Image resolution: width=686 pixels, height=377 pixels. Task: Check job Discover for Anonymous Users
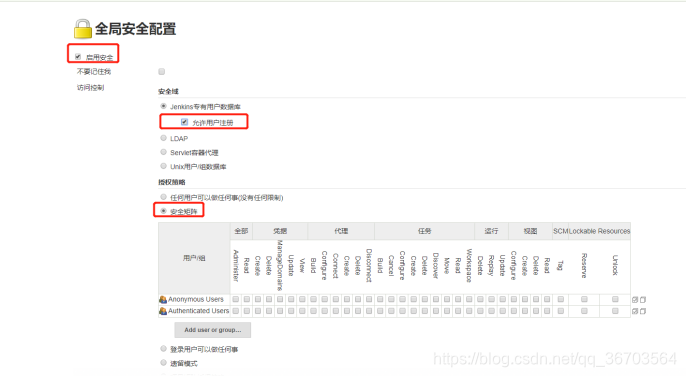point(436,300)
